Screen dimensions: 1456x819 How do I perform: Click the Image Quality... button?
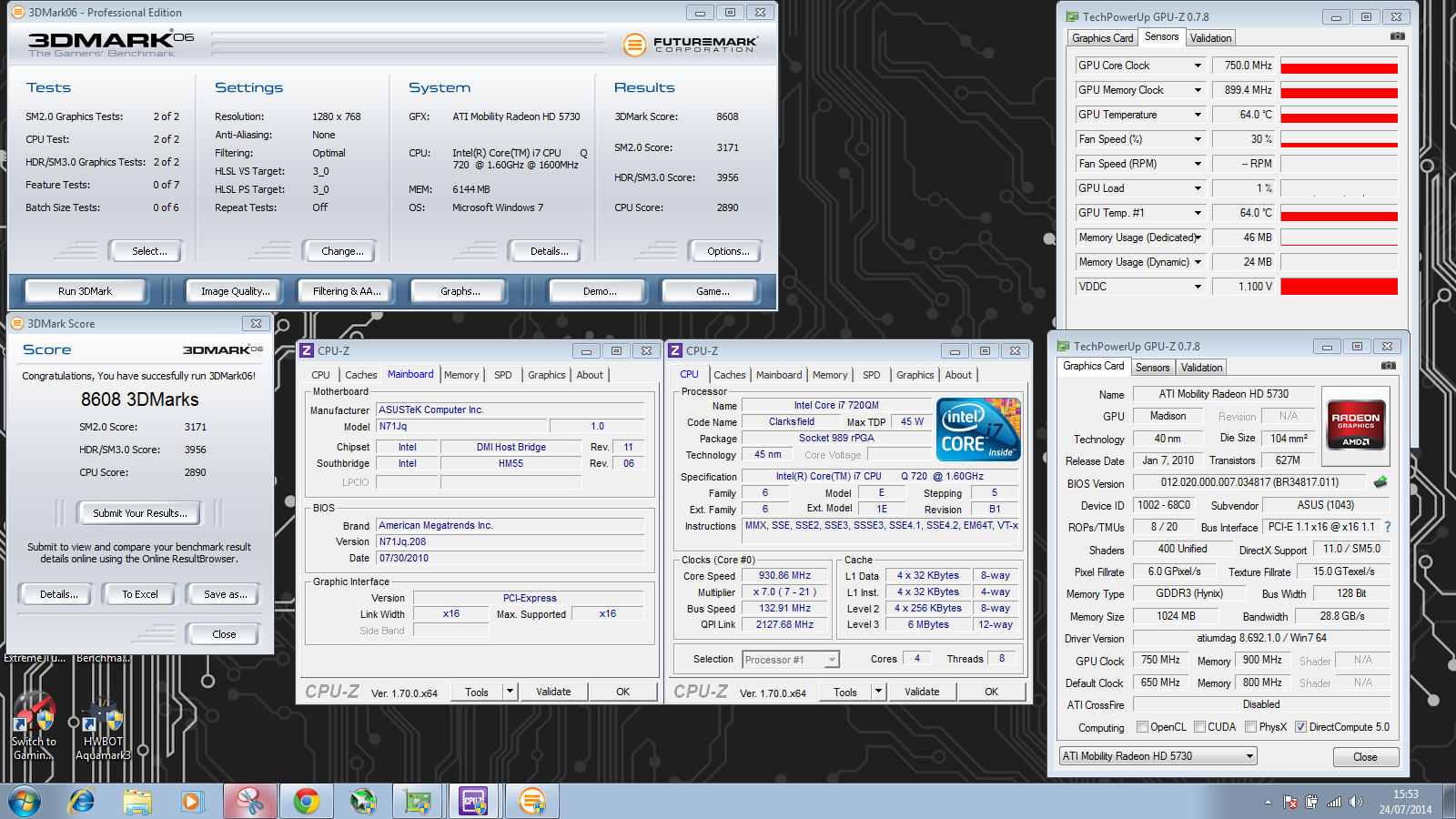point(236,291)
